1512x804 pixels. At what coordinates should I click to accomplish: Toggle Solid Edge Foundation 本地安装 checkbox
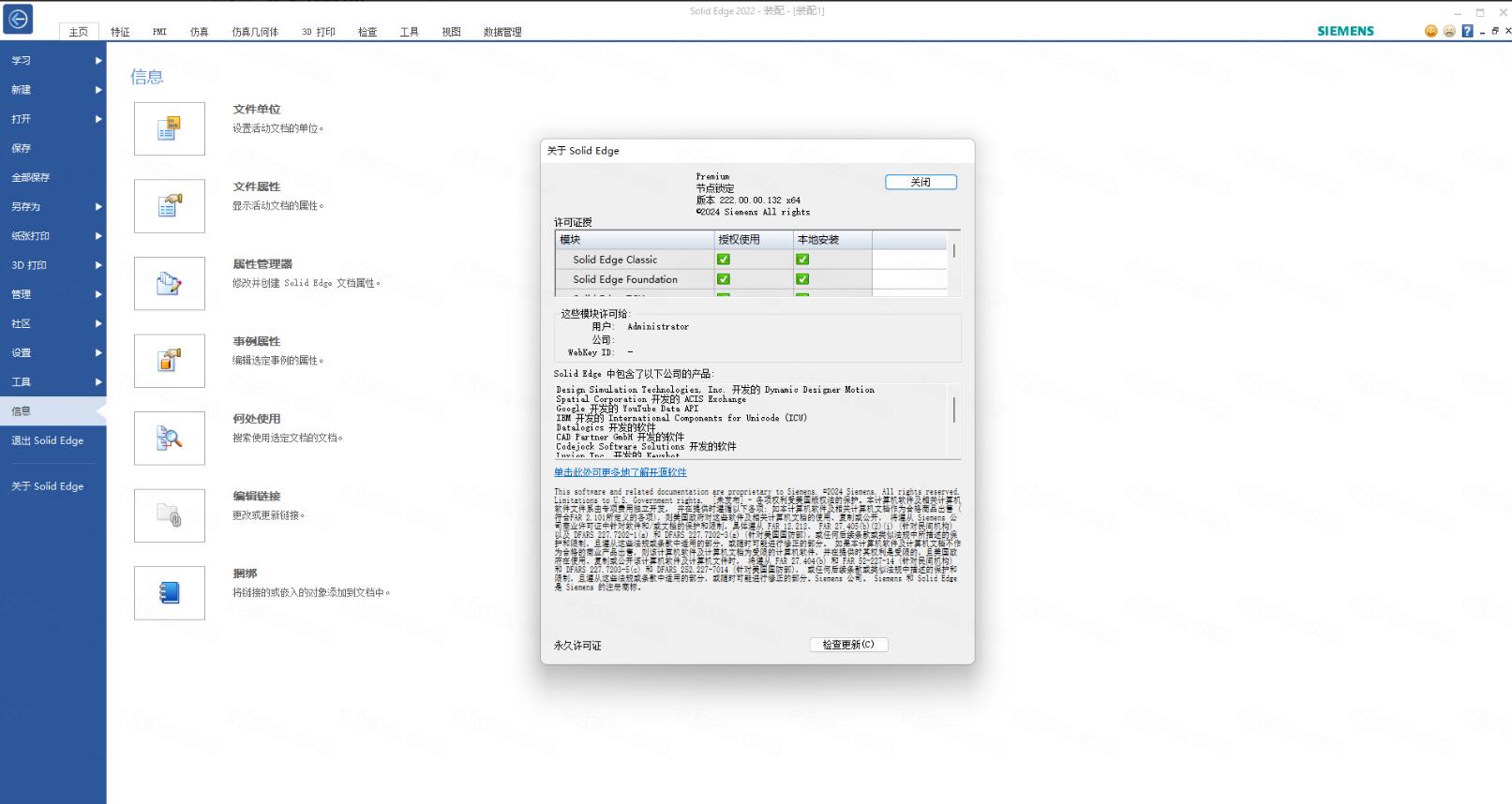(802, 279)
